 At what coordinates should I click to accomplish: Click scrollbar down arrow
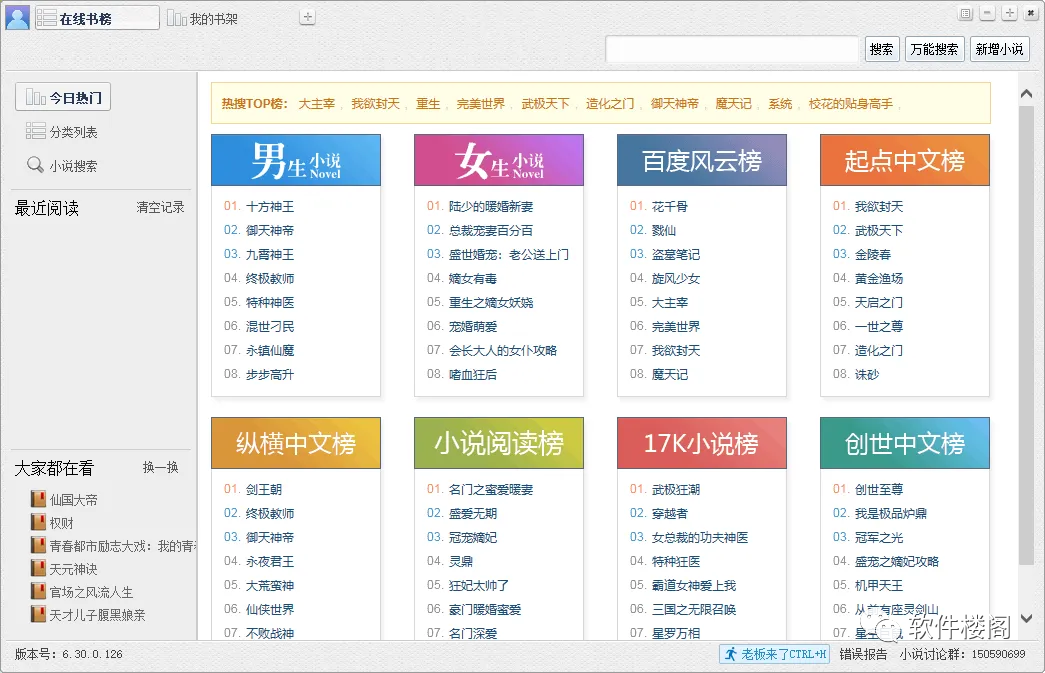(1026, 618)
